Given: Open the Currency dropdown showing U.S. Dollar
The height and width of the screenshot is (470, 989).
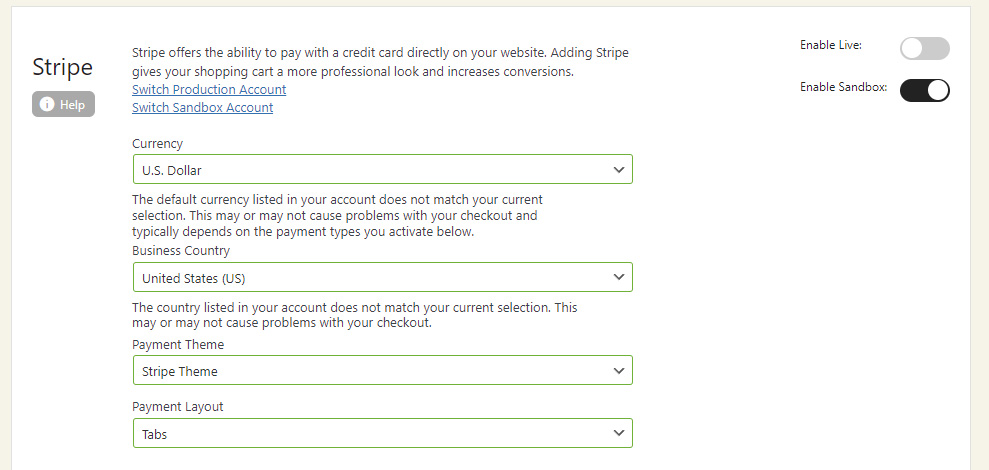Looking at the screenshot, I should coord(382,170).
